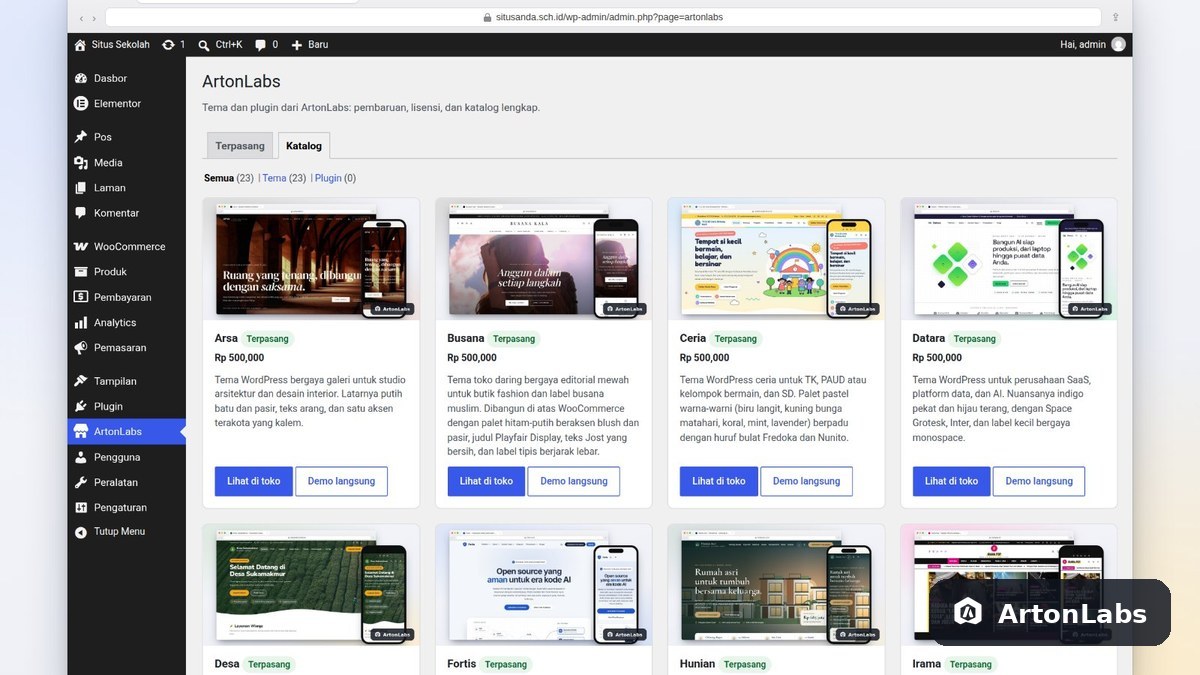Click the Fortis theme title
The image size is (1200, 675).
(462, 664)
